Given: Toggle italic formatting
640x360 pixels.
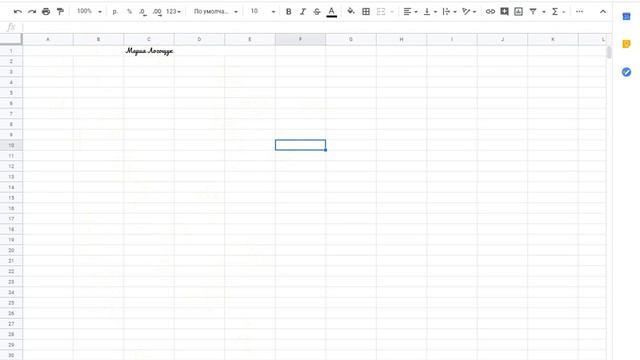Looking at the screenshot, I should pos(303,11).
